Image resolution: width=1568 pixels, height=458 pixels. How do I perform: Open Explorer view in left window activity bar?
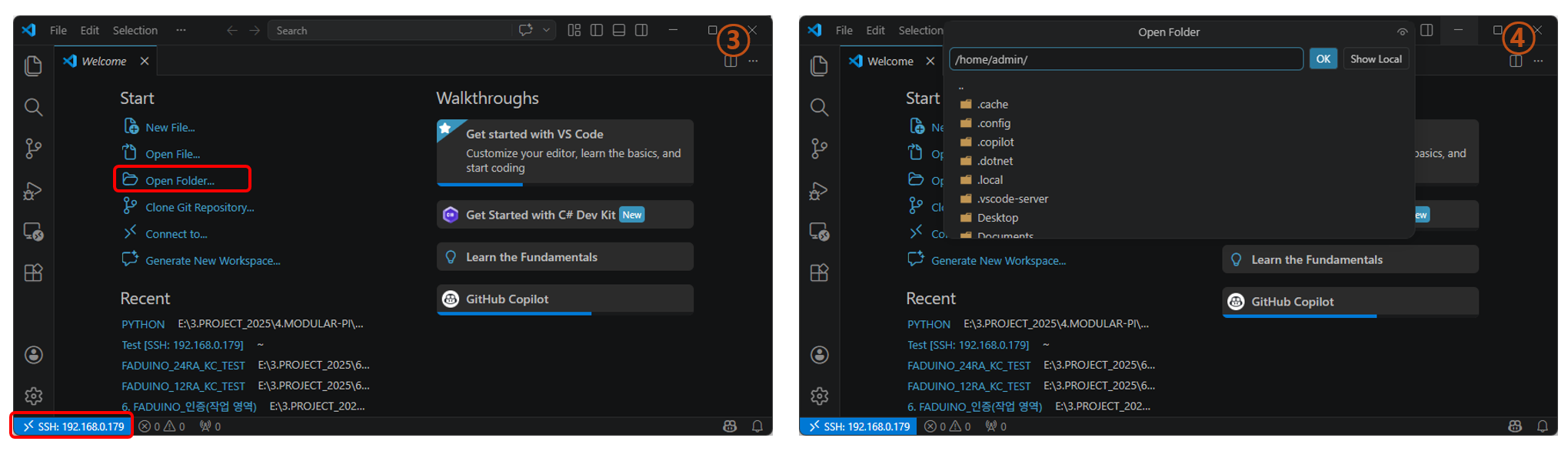coord(33,66)
